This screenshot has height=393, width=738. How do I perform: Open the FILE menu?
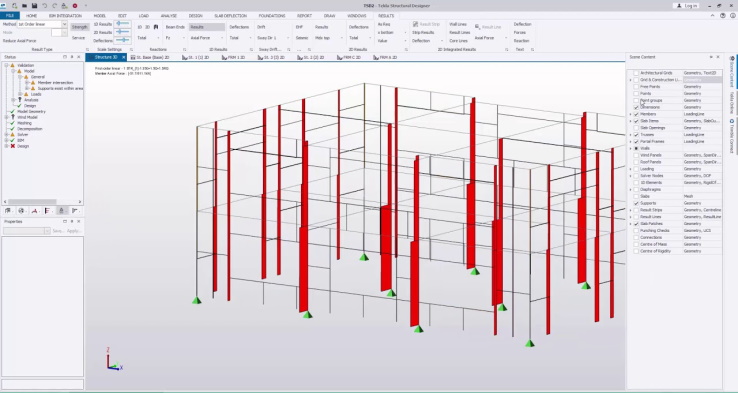(10, 16)
